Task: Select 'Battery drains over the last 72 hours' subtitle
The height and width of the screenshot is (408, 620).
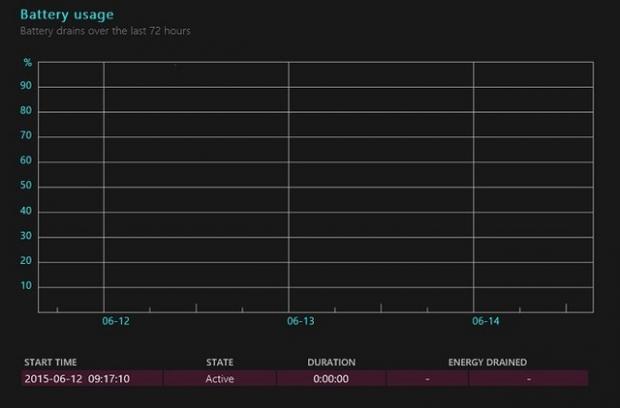Action: click(105, 31)
